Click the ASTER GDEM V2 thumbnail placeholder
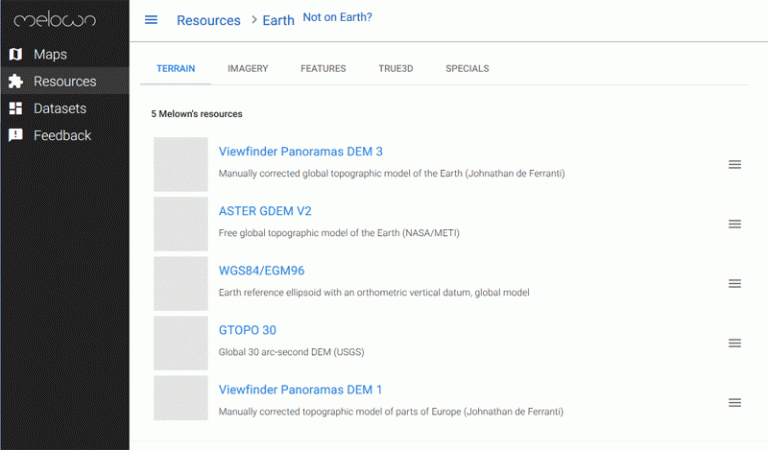This screenshot has height=450, width=768. tap(181, 224)
